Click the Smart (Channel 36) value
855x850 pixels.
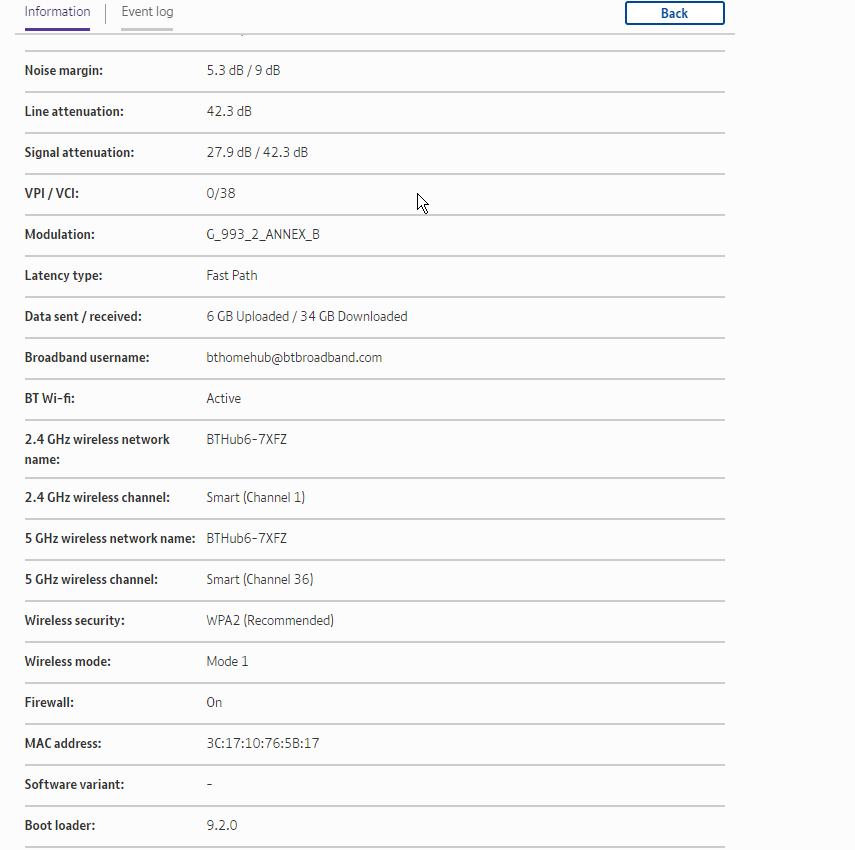[260, 579]
